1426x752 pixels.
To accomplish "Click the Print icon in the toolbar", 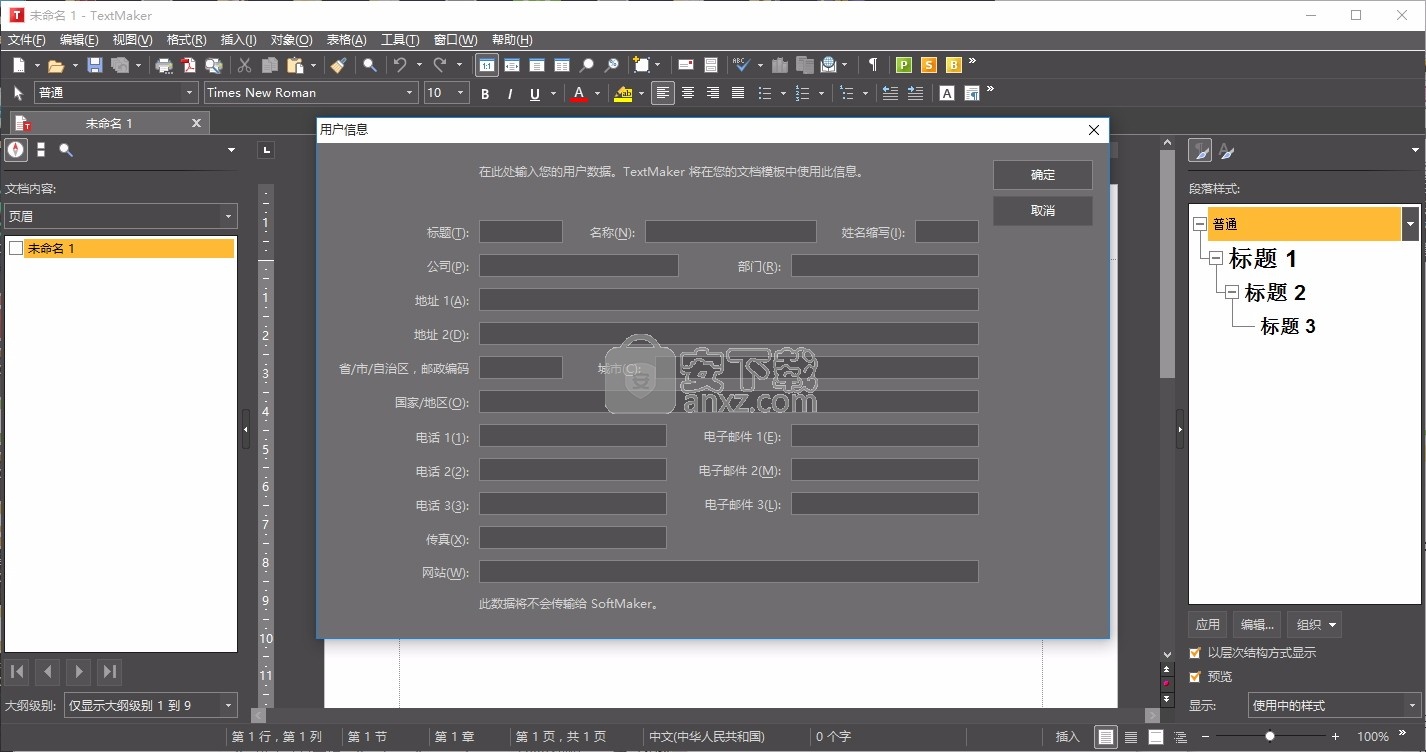I will click(164, 65).
